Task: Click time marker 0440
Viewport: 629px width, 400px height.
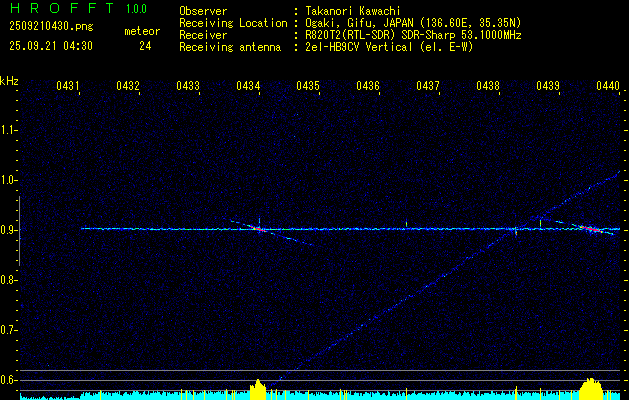Action: [x=608, y=85]
